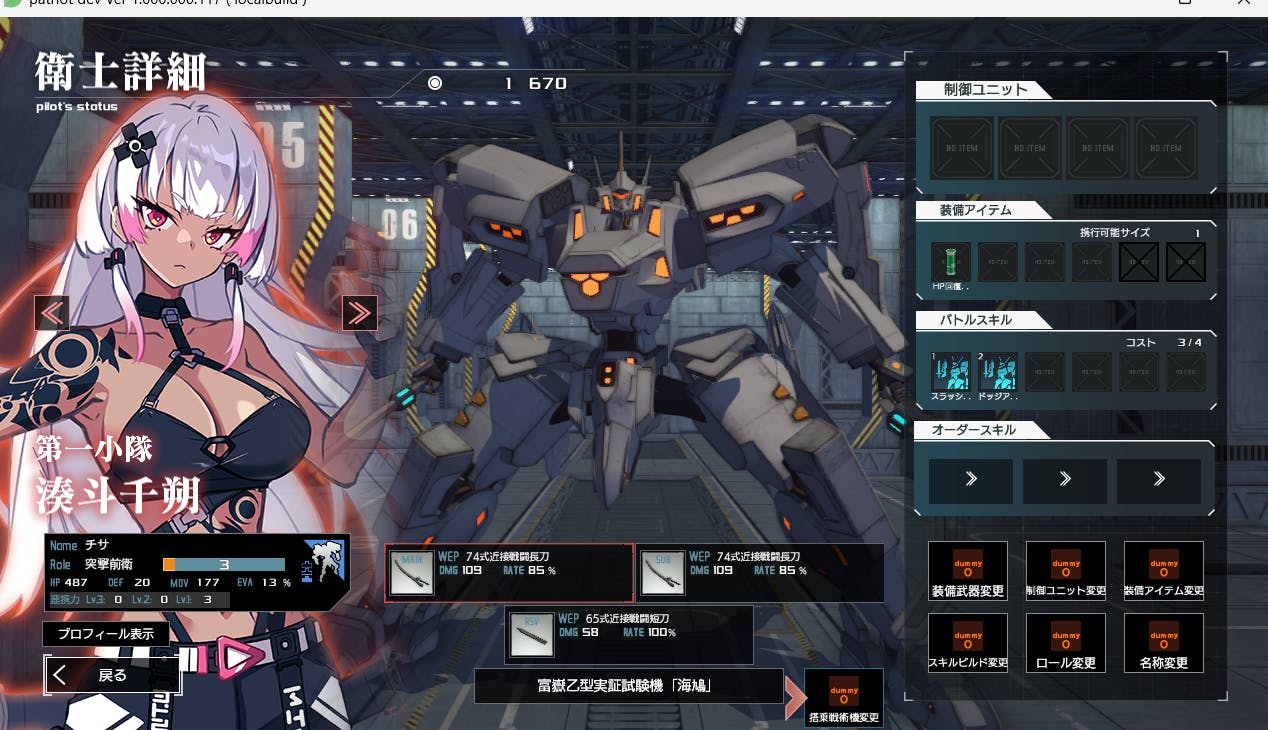Image resolution: width=1268 pixels, height=730 pixels.
Task: Expand the third order skill slot
Action: pyautogui.click(x=1159, y=481)
